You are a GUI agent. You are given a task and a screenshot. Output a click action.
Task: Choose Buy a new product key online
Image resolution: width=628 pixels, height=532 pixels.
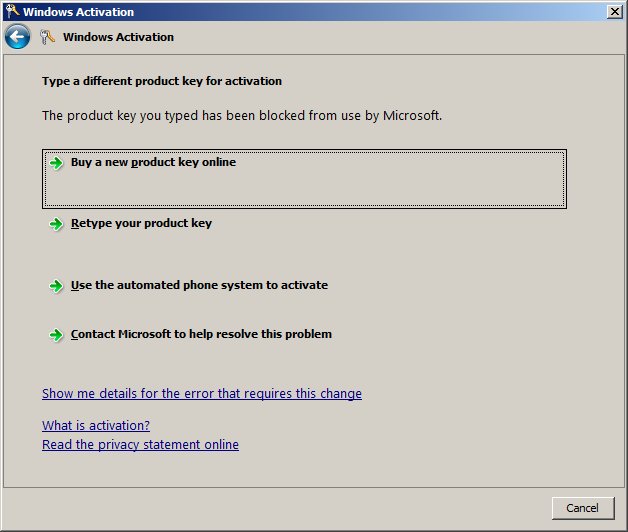tap(153, 162)
